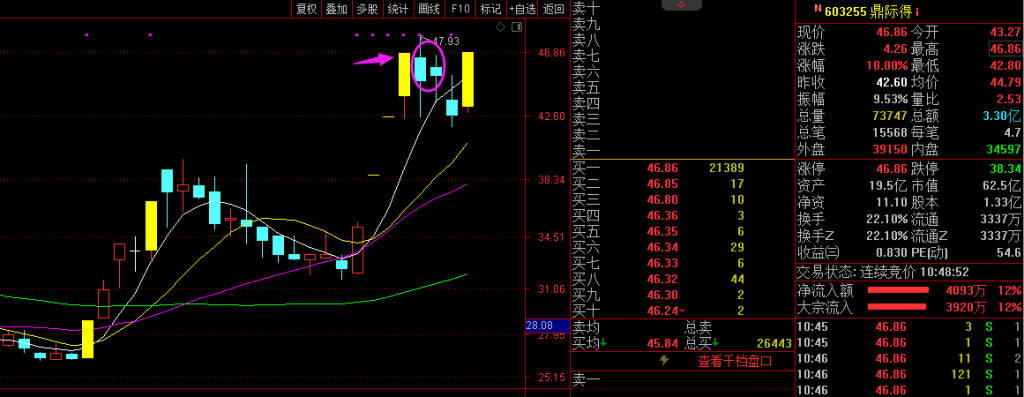
Task: Click the lightning bolt icon near 查看千档盘口
Action: (665, 360)
